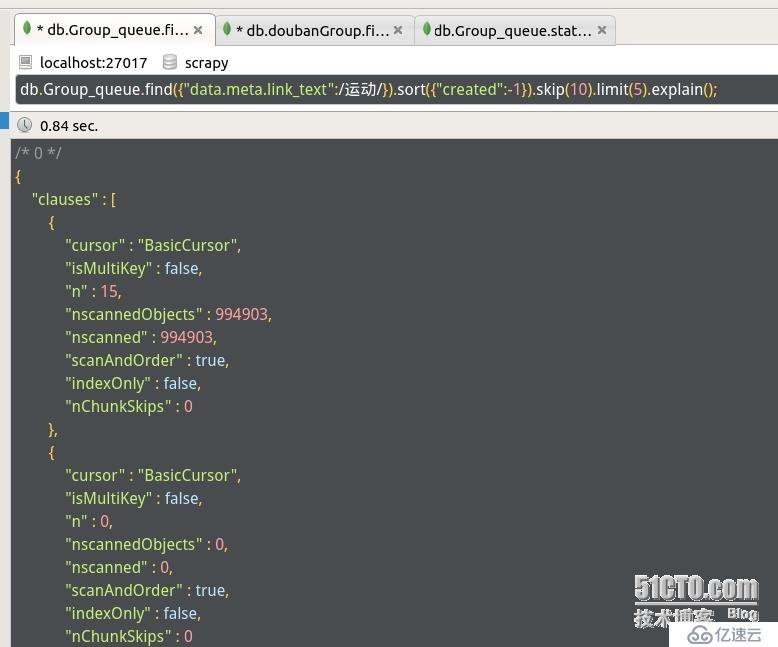Click the leaf icon on db.doubanGroup.fi... tab
778x647 pixels.
(x=227, y=29)
